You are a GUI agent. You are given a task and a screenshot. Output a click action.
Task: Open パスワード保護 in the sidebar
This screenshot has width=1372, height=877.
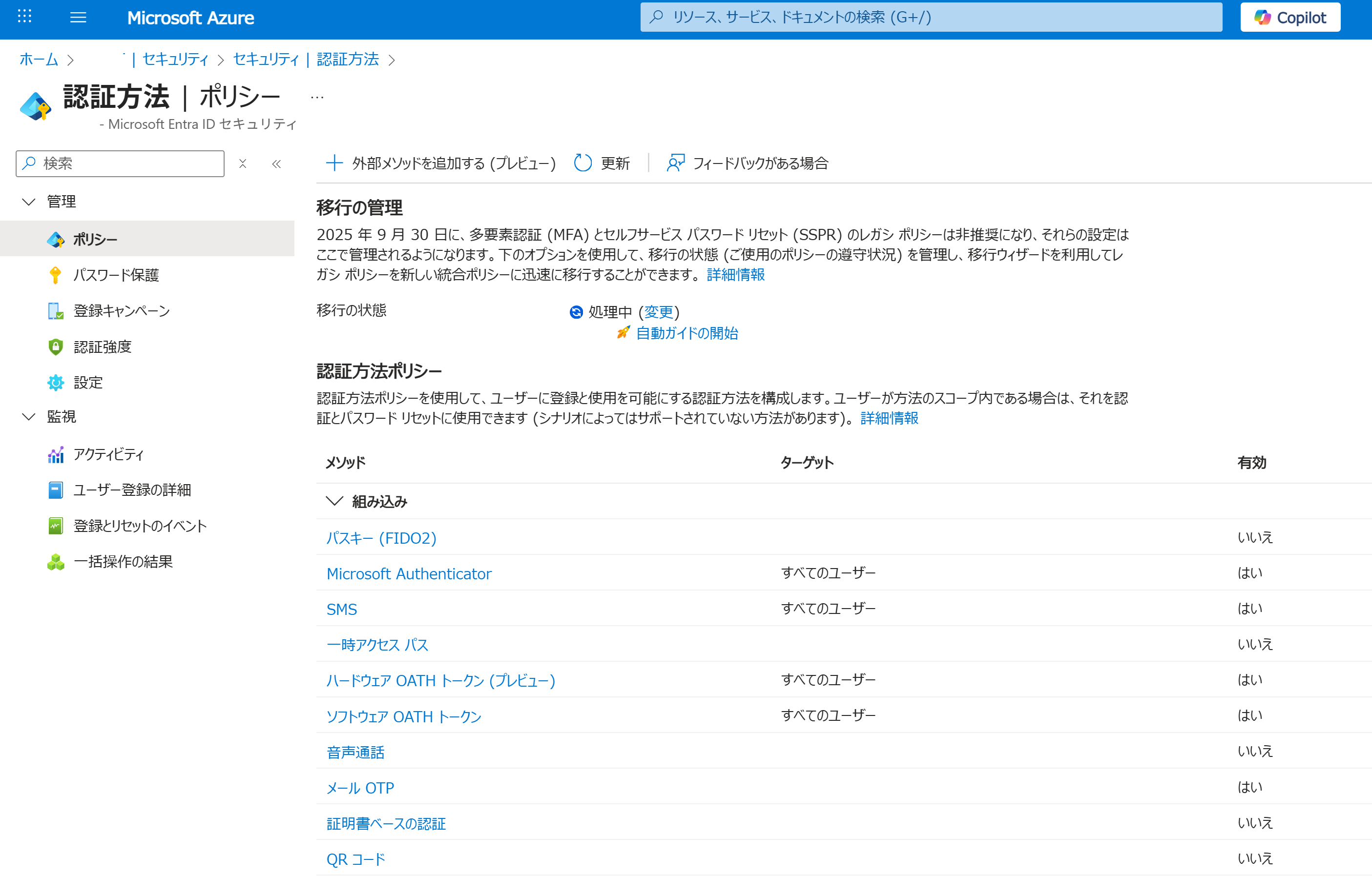[116, 275]
